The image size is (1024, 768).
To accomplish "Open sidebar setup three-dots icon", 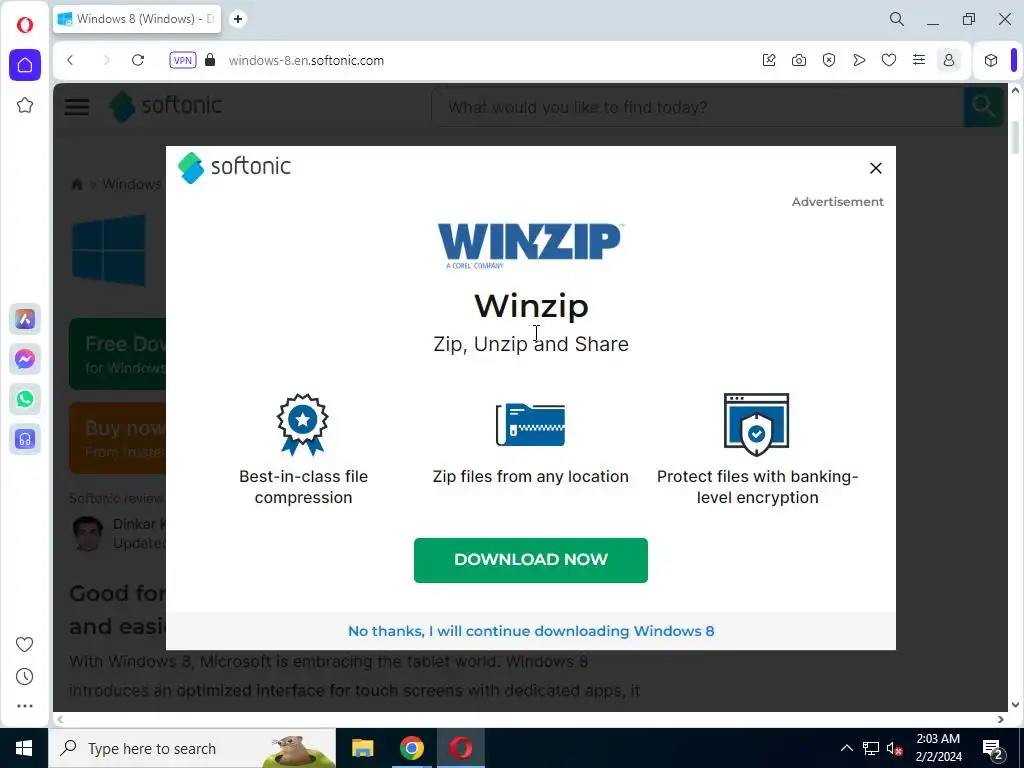I will tap(24, 706).
